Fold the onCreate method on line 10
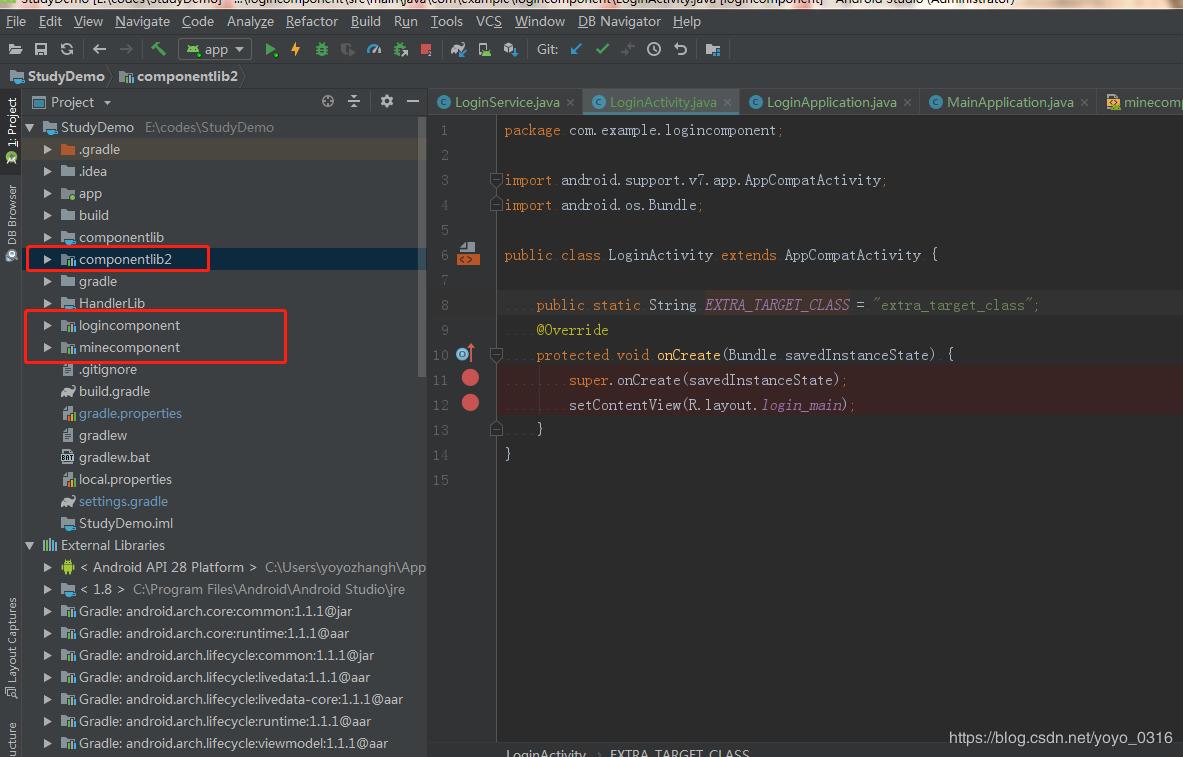 pos(496,354)
